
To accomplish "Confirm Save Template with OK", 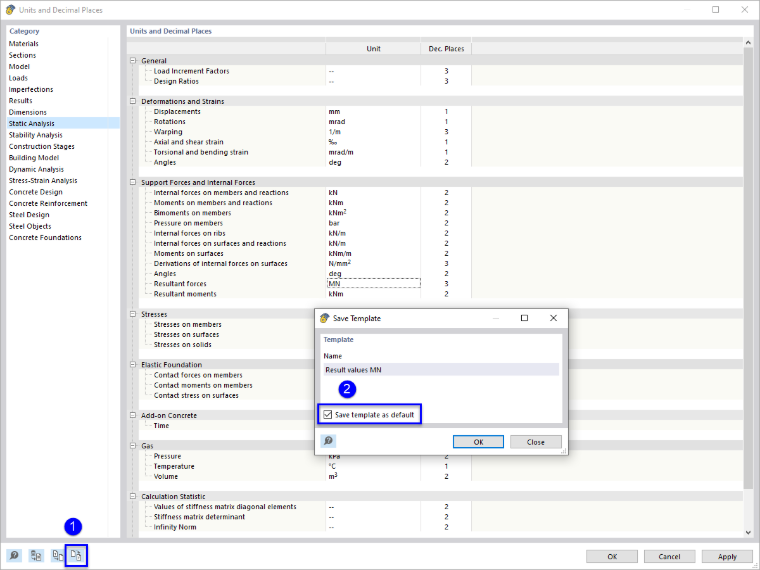I will [478, 442].
